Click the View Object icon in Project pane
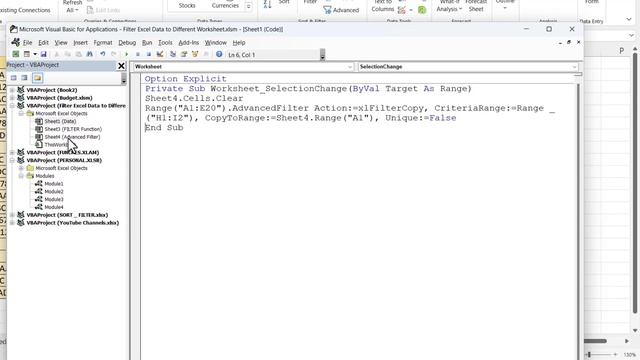The height and width of the screenshot is (360, 640). [x=24, y=78]
